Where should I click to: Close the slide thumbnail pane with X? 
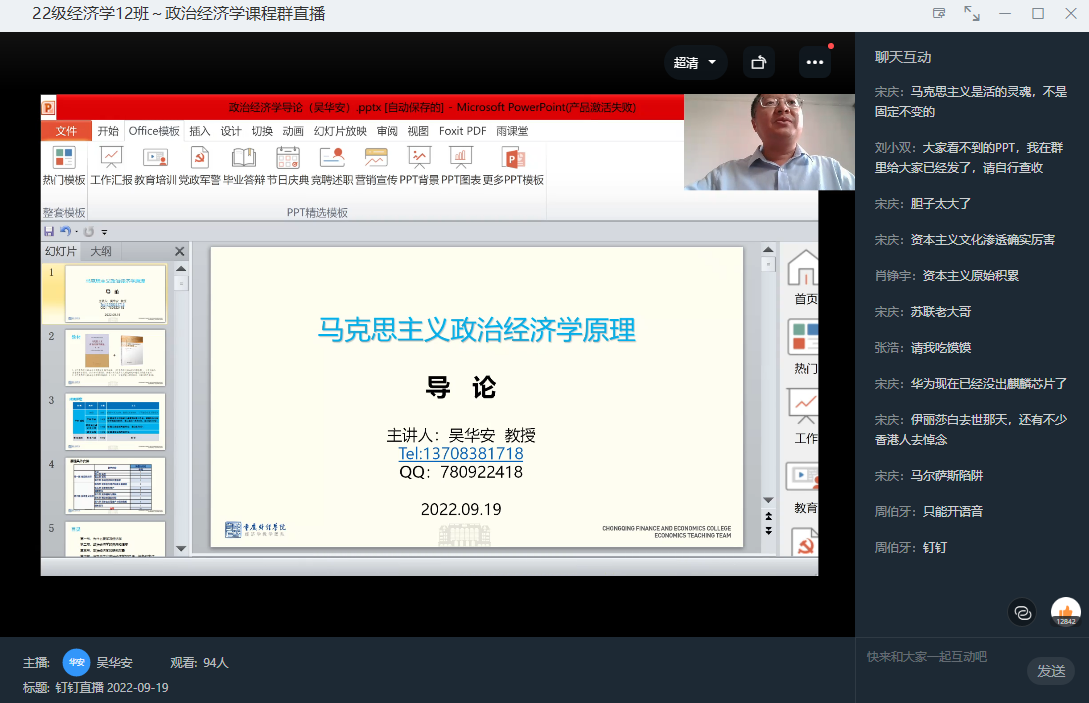(180, 251)
